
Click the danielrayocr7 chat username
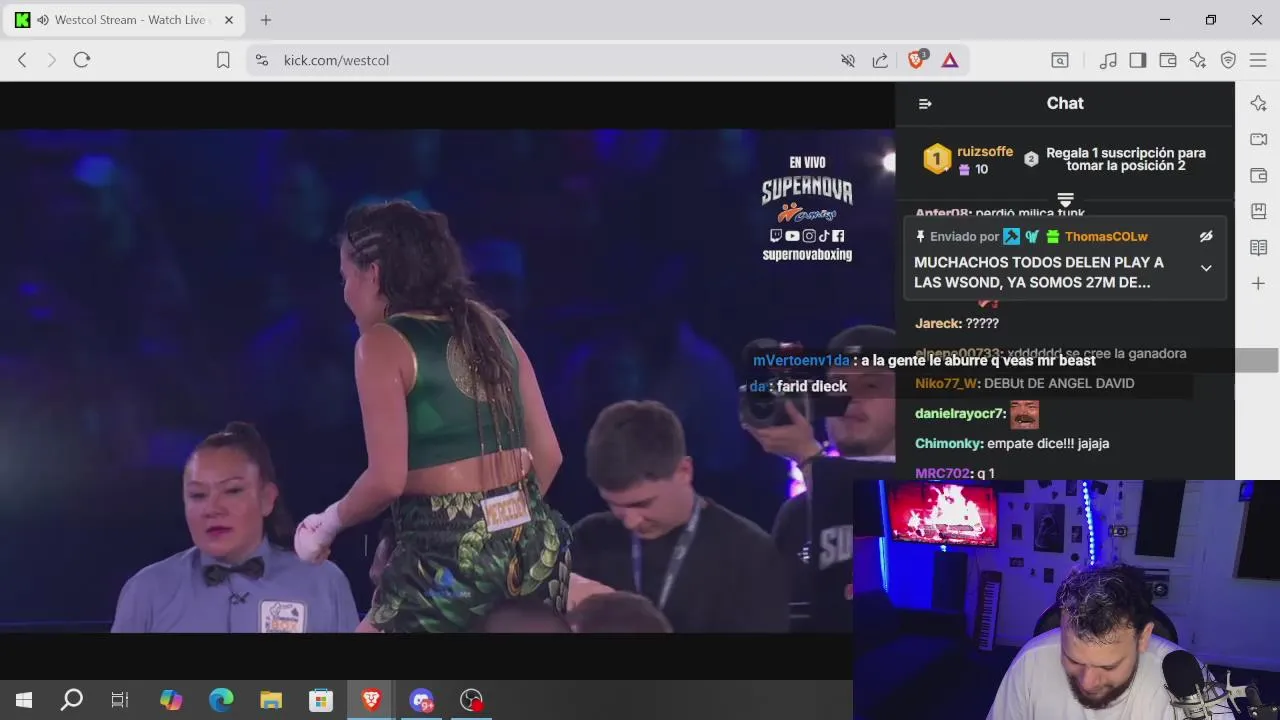tap(960, 413)
